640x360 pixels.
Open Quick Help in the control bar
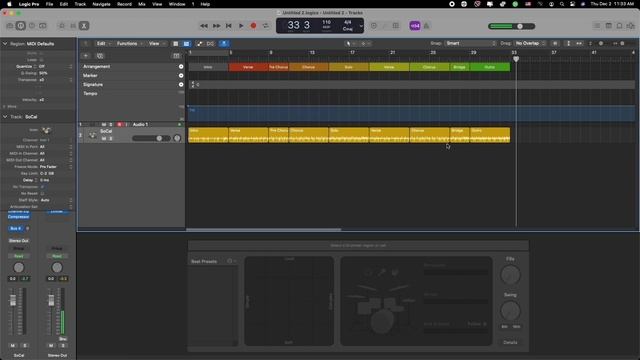tap(32, 26)
